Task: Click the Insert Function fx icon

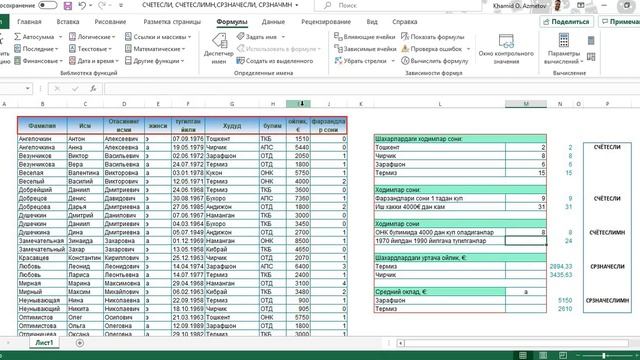Action: (93, 88)
